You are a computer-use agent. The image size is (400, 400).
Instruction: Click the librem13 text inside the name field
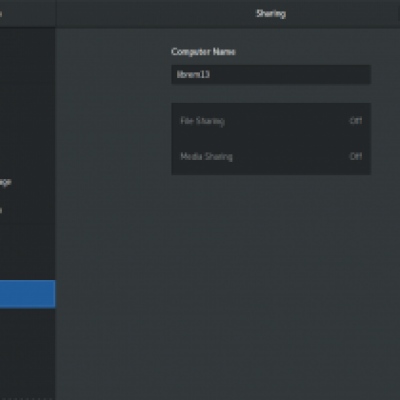coord(193,74)
